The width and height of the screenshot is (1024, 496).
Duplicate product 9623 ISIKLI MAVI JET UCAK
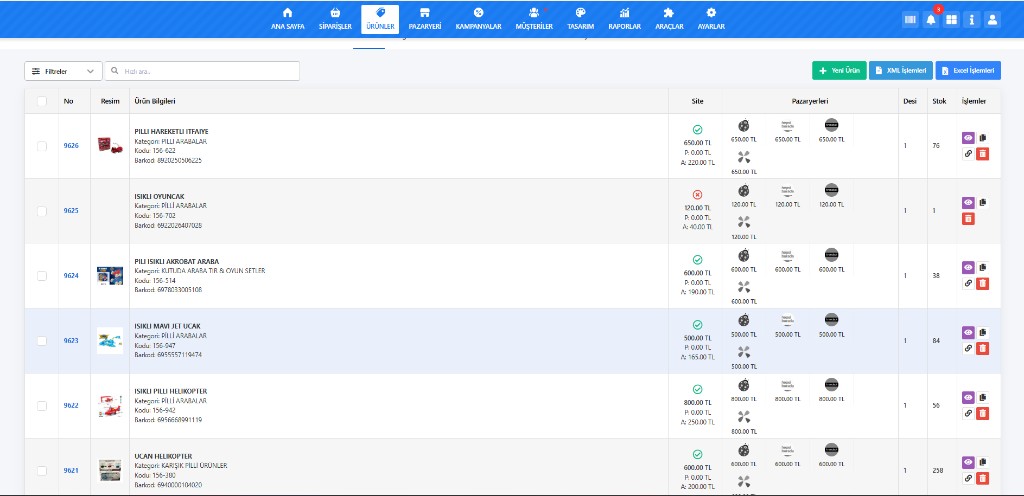(984, 332)
